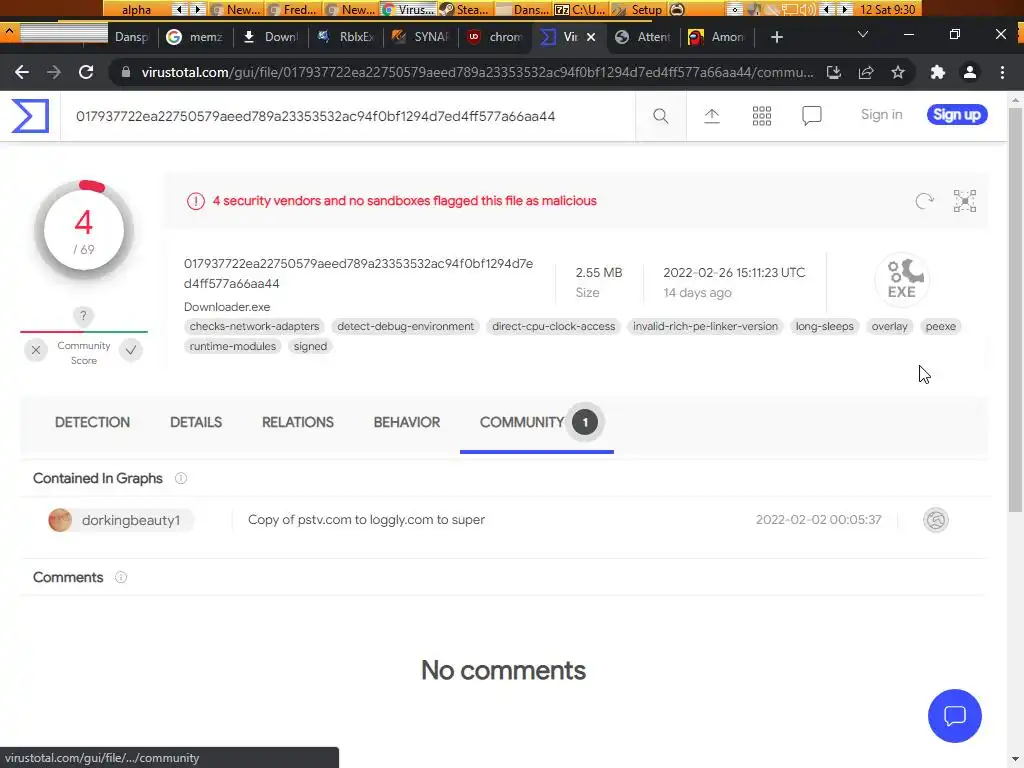Click the detect-debug-environment tag
Viewport: 1024px width, 768px height.
pos(406,327)
